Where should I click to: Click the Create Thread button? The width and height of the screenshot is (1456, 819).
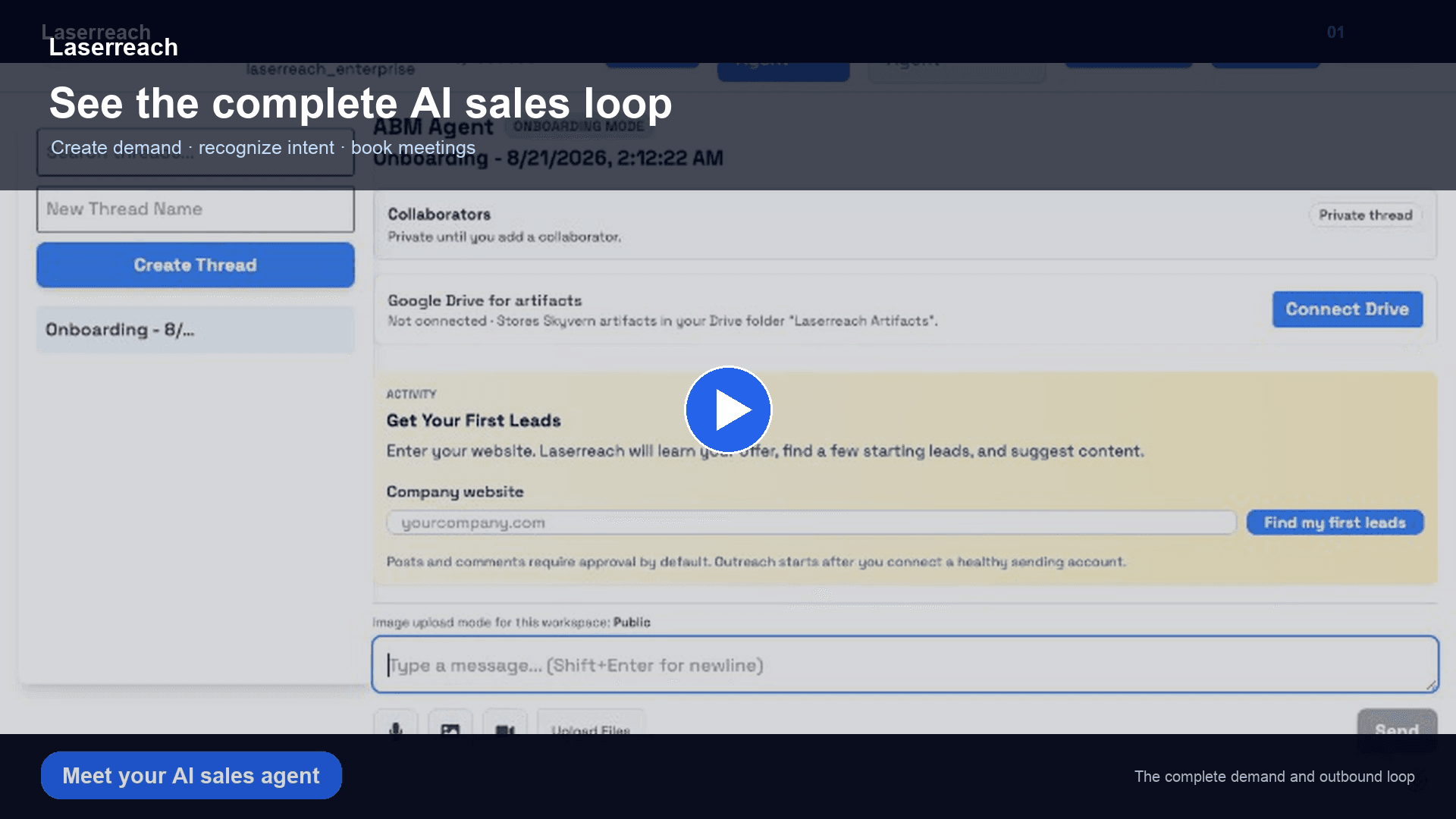[x=196, y=265]
